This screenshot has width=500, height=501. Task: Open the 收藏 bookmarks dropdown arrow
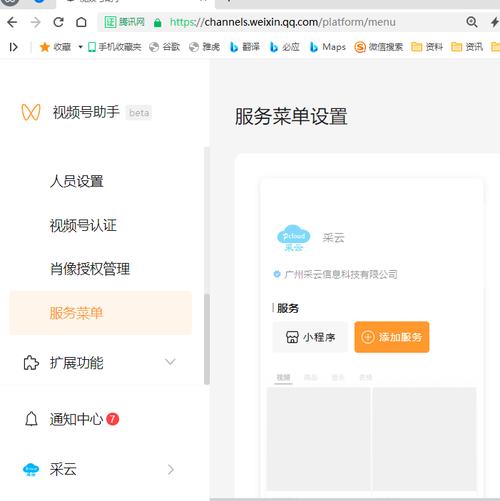pos(80,47)
